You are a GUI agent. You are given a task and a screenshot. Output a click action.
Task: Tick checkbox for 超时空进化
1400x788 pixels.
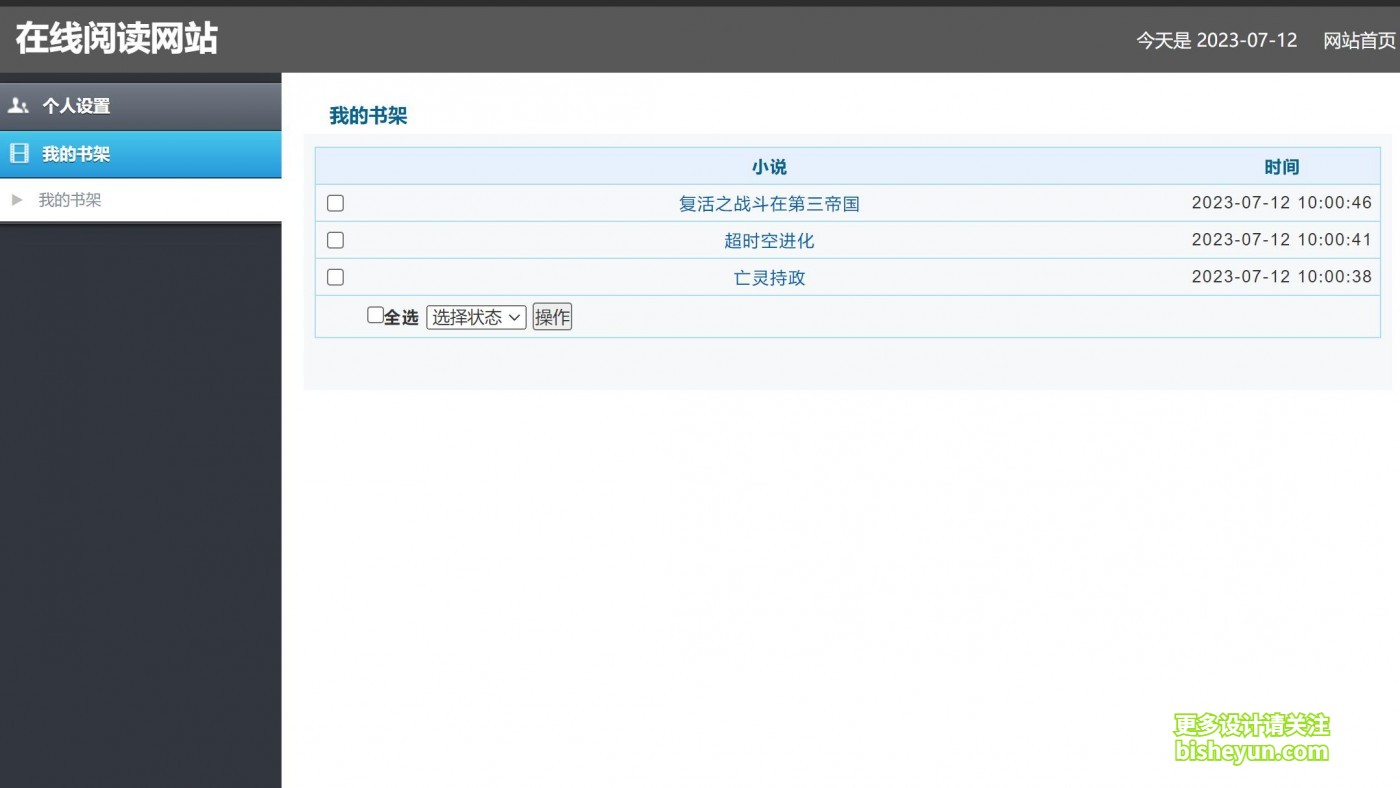click(x=336, y=240)
